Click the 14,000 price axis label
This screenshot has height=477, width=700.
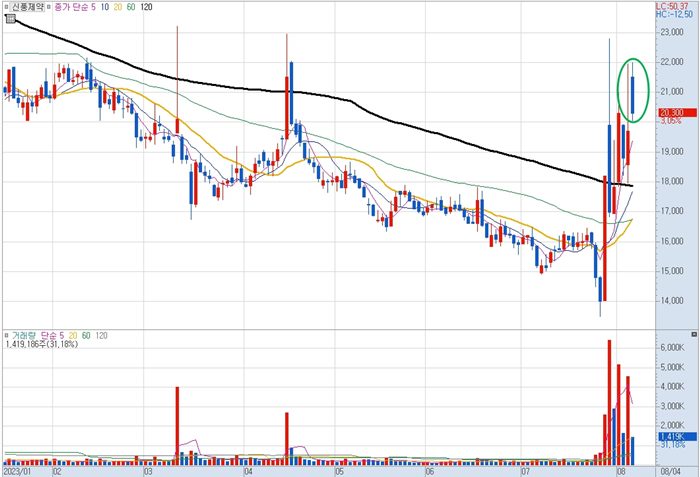click(671, 301)
